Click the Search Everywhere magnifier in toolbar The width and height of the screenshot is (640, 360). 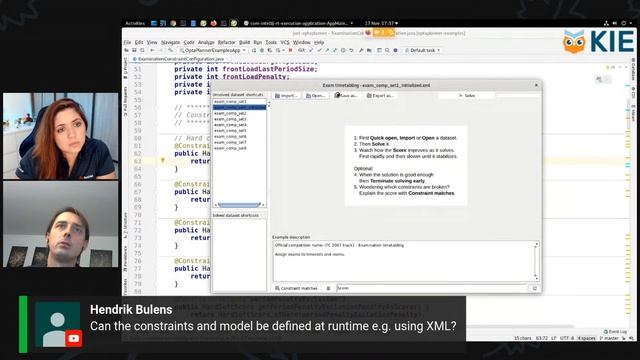pos(387,50)
